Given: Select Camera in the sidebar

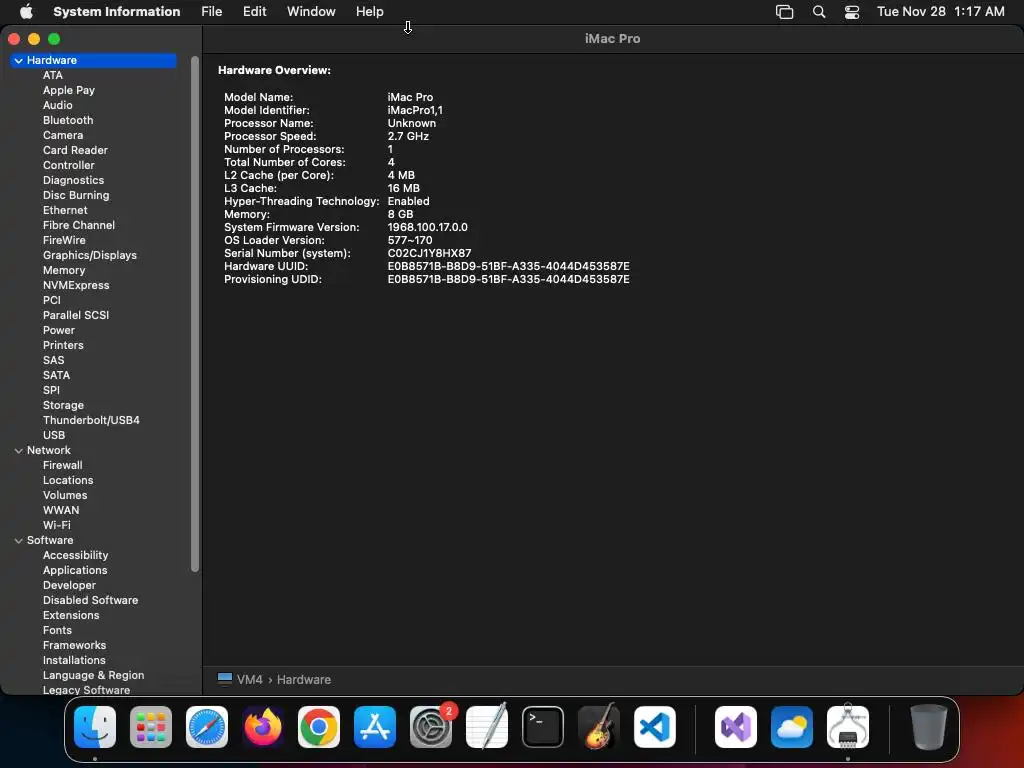Looking at the screenshot, I should [x=63, y=135].
